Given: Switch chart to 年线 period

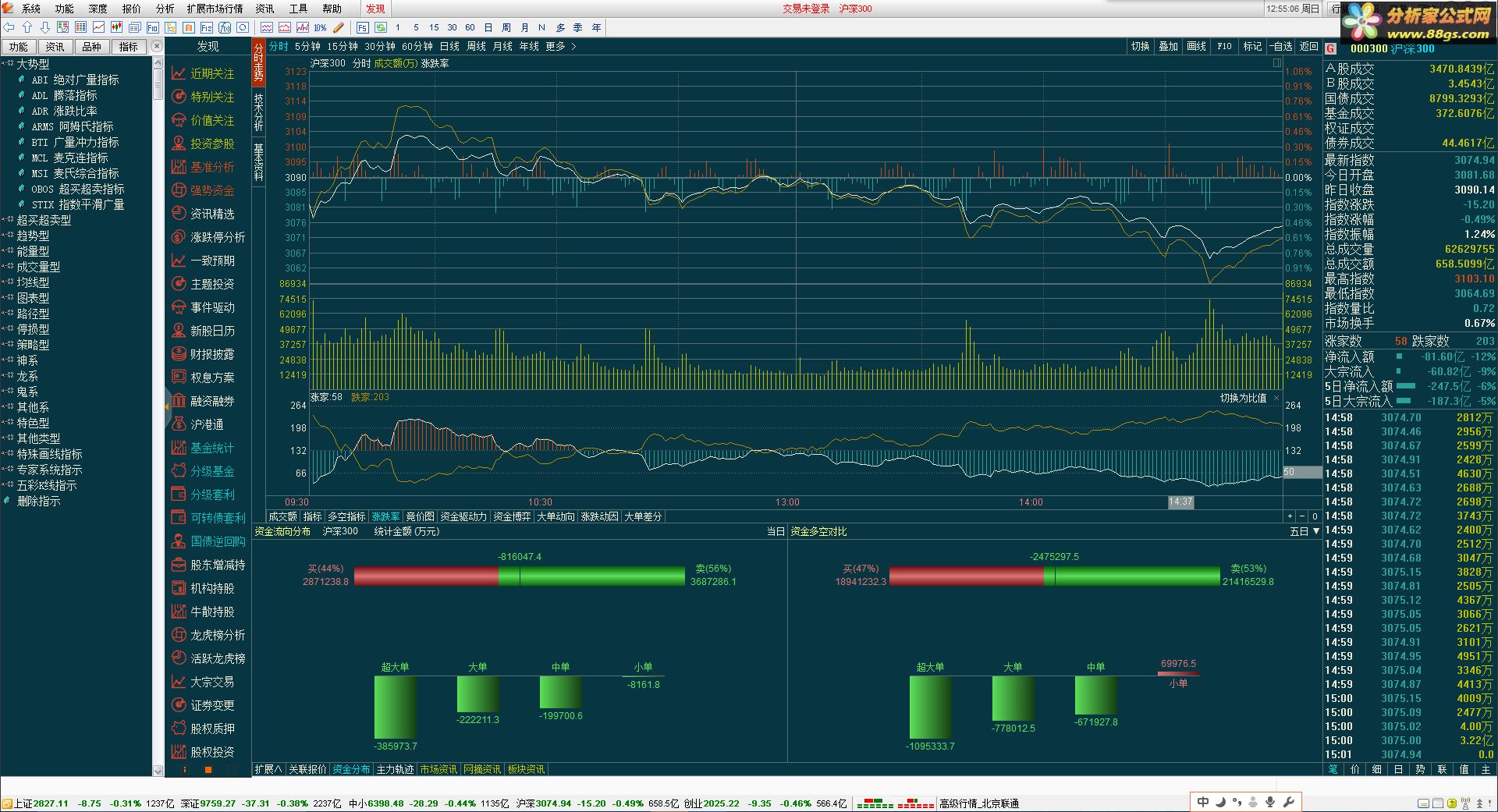Looking at the screenshot, I should pos(529,47).
